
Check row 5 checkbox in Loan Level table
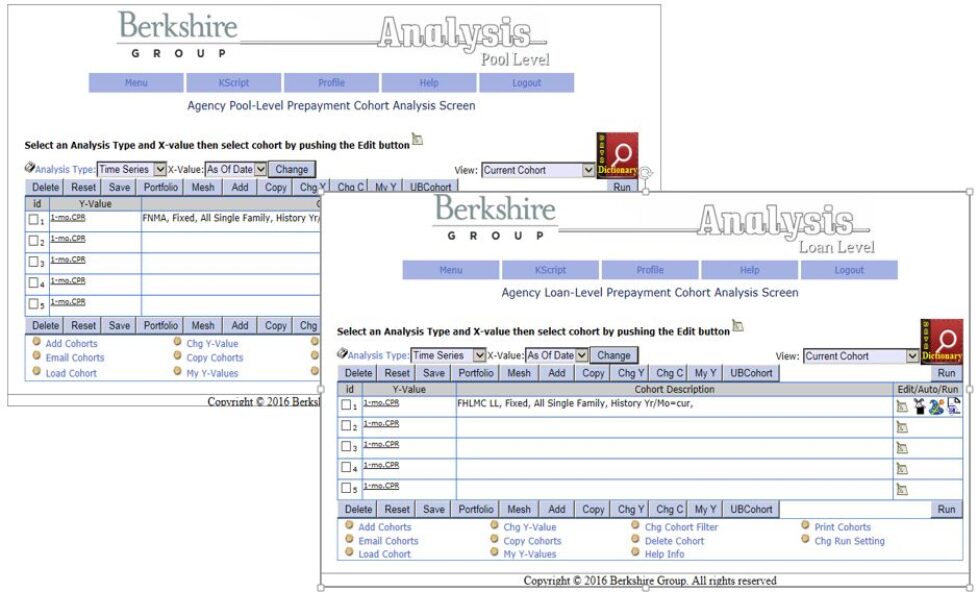(346, 487)
